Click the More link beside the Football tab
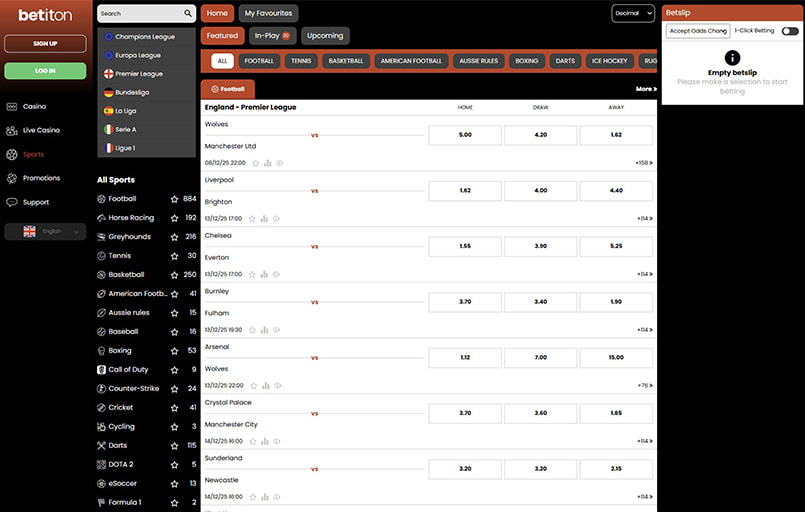 [x=646, y=89]
